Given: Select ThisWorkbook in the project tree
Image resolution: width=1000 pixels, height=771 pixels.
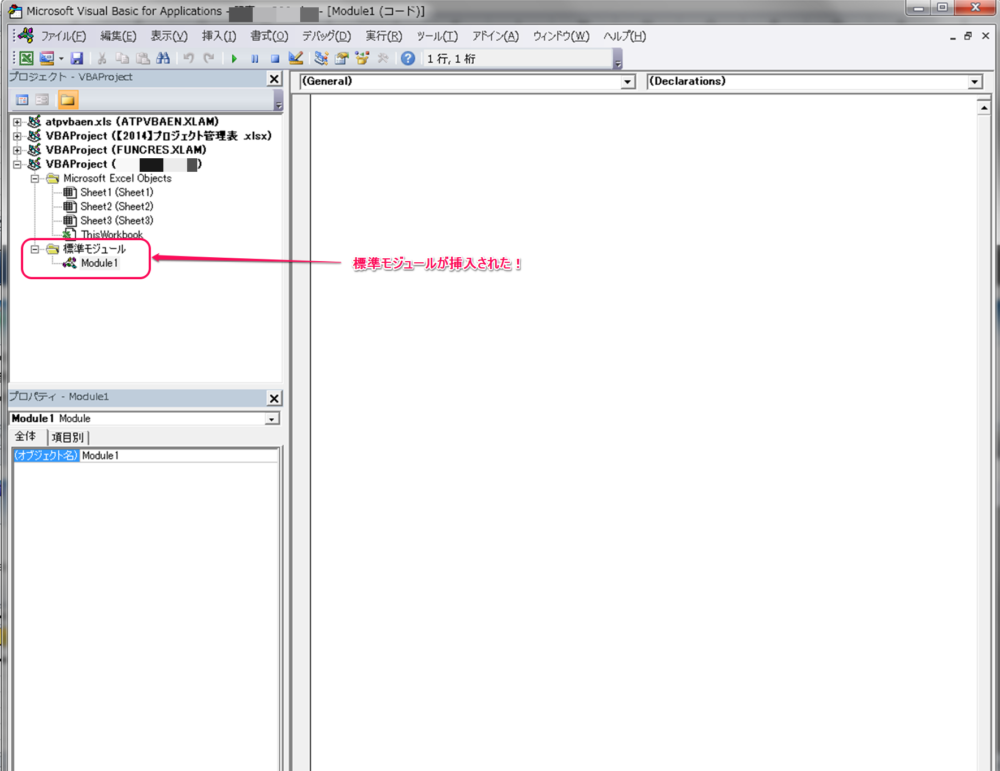Looking at the screenshot, I should (x=111, y=235).
